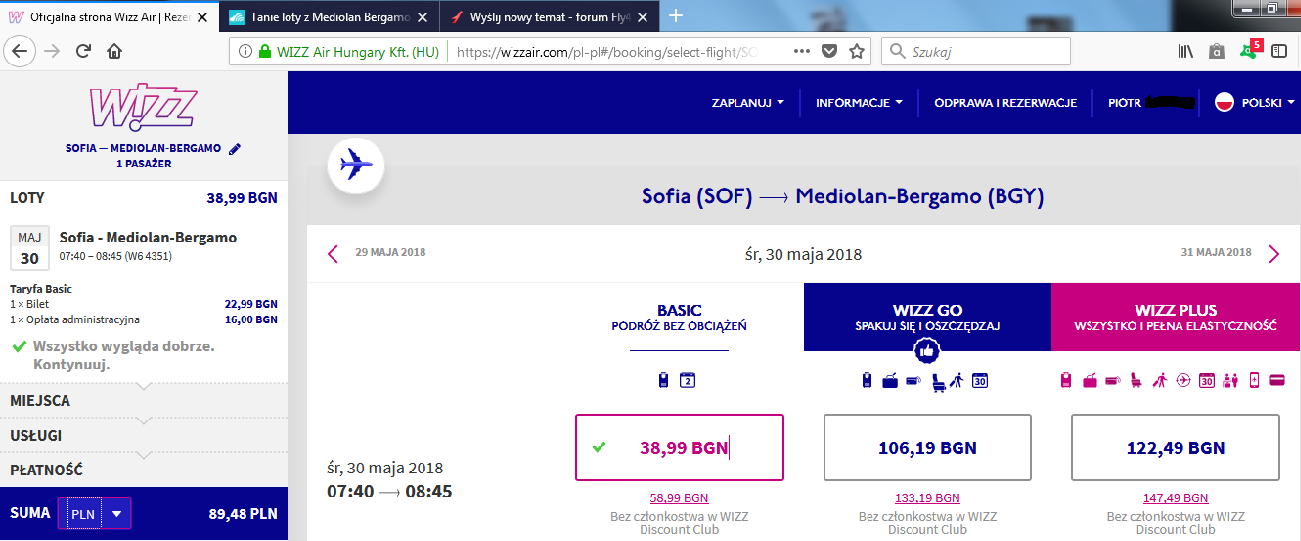Click the airplane icon above the flight list
The width and height of the screenshot is (1301, 541).
click(x=356, y=163)
